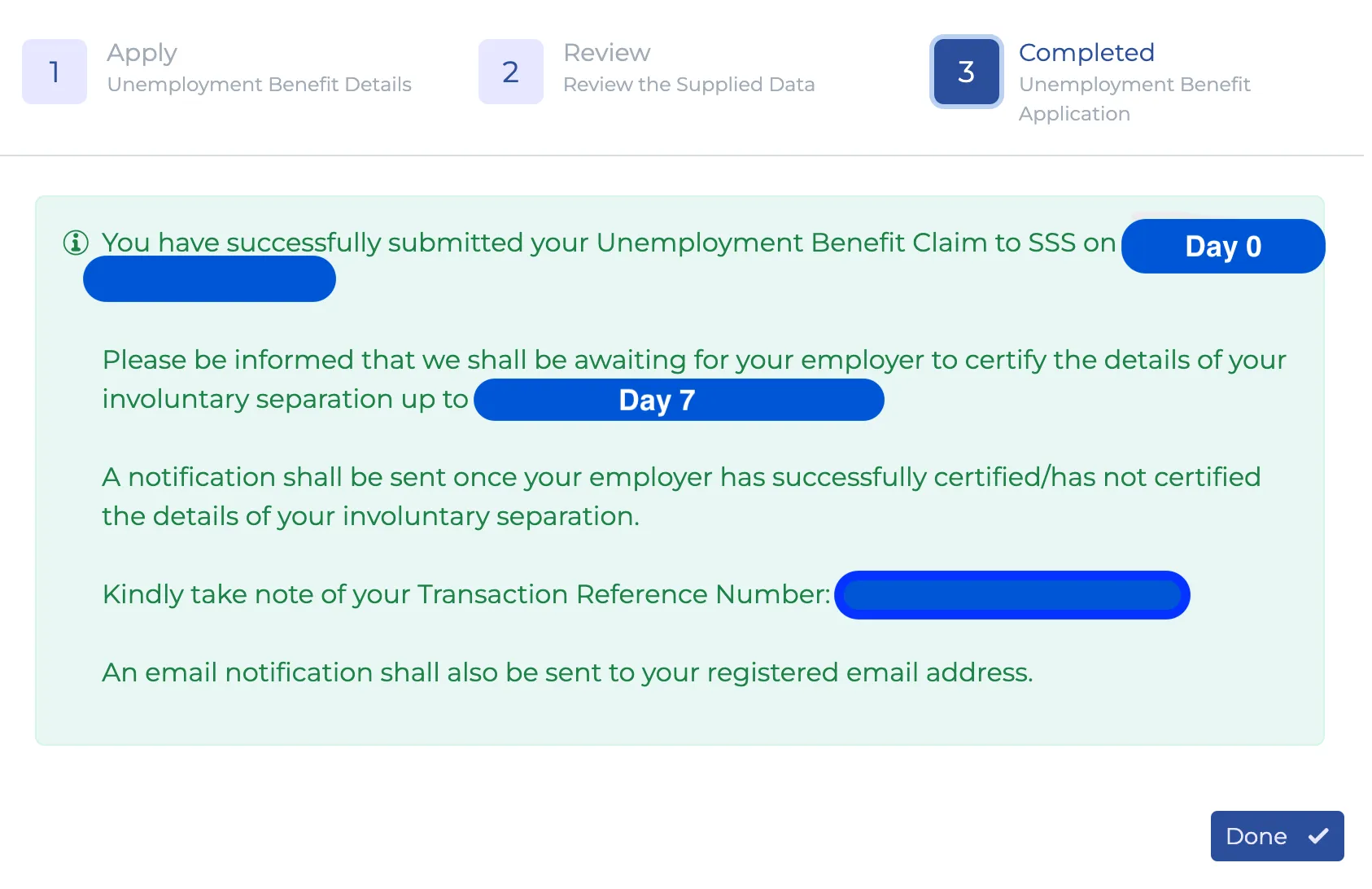Viewport: 1372px width, 889px height.
Task: Click the 'successfully submitted' message line
Action: tap(609, 243)
